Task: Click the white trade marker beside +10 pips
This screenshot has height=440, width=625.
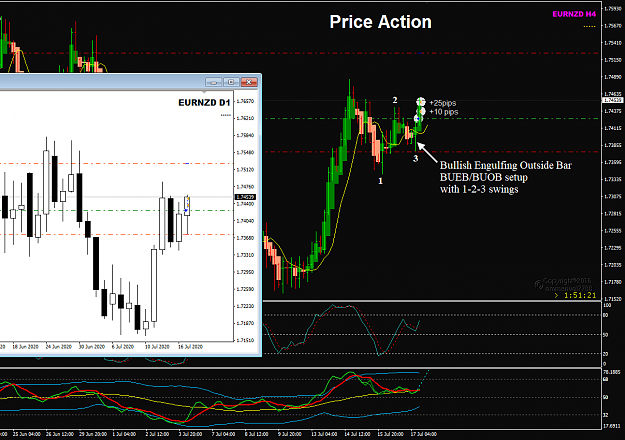Action: (422, 112)
